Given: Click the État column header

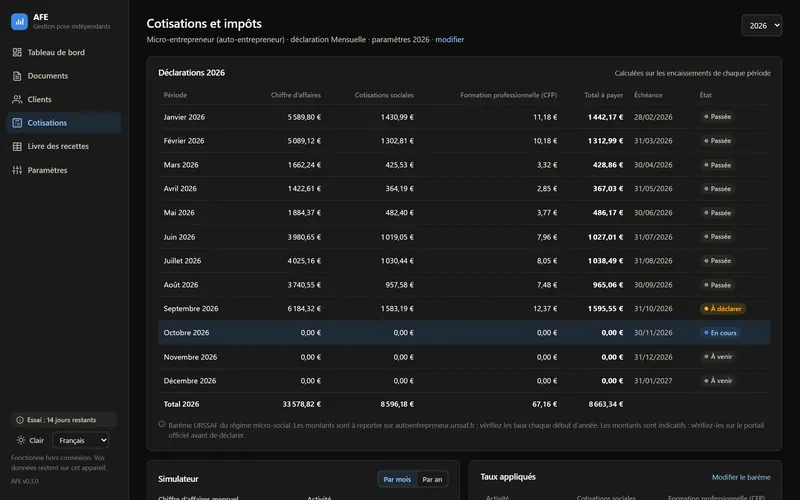Looking at the screenshot, I should click(706, 95).
